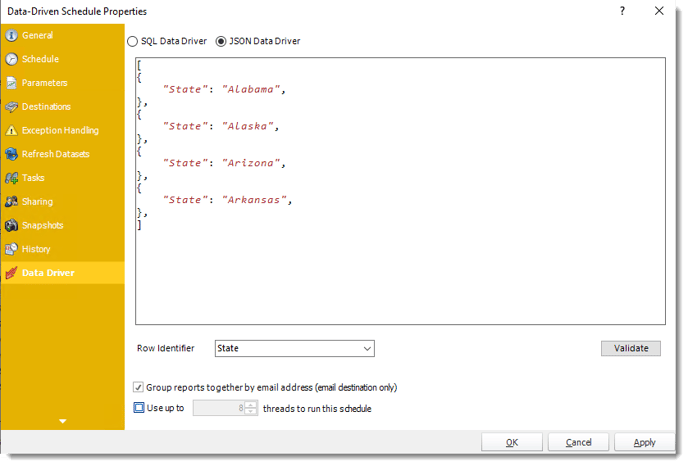Go to the Tasks section
The height and width of the screenshot is (466, 688).
(63, 178)
